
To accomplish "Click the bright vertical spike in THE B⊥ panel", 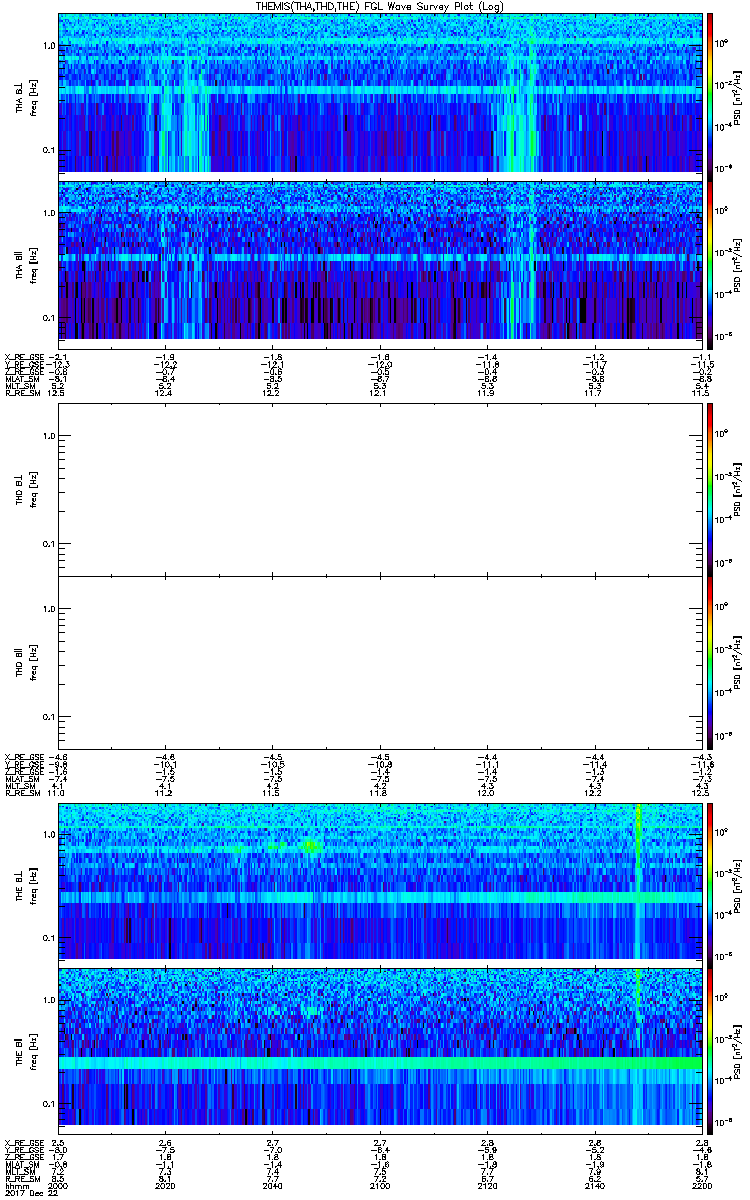I will [637, 881].
